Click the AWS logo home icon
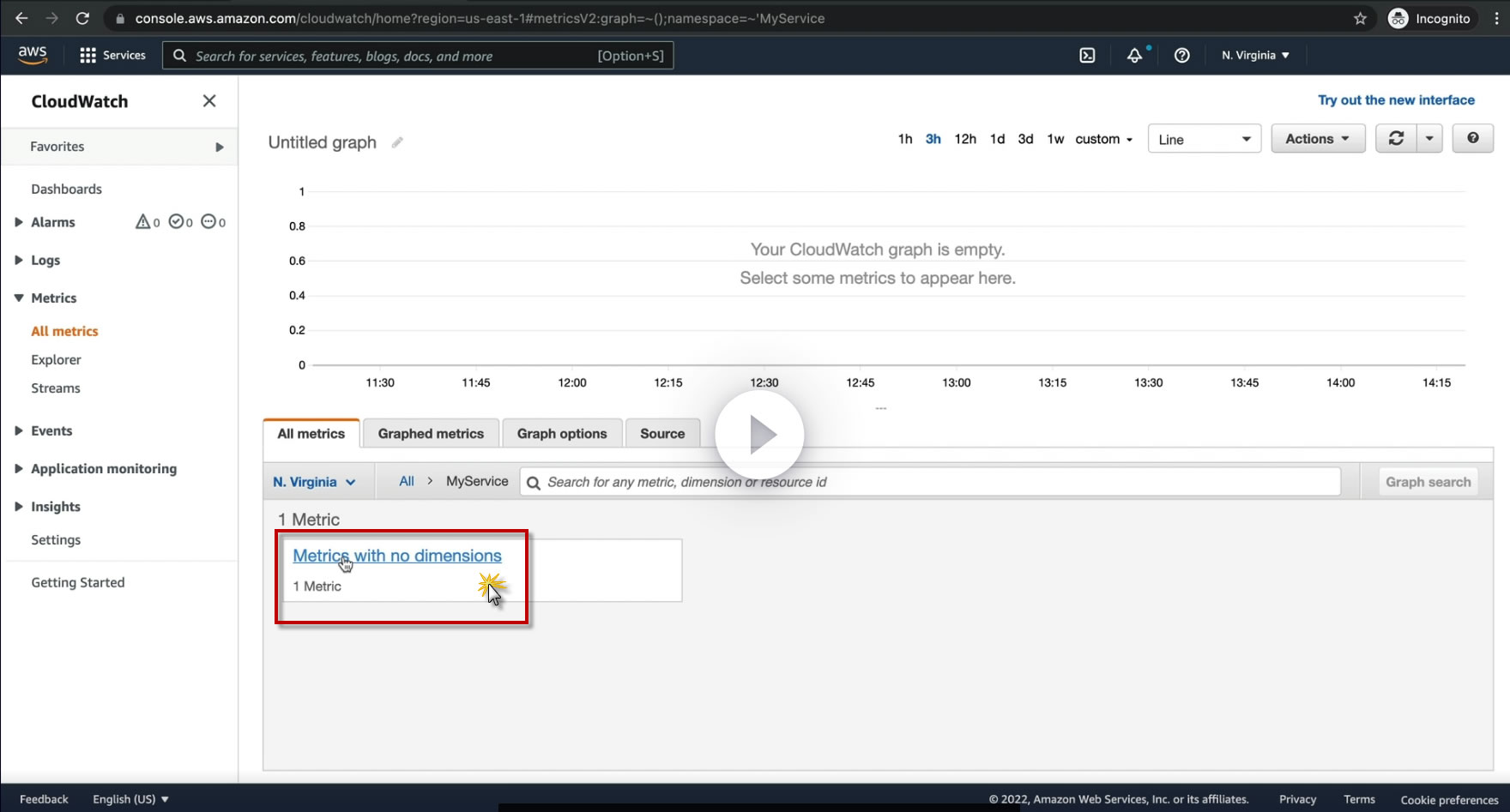 (33, 55)
